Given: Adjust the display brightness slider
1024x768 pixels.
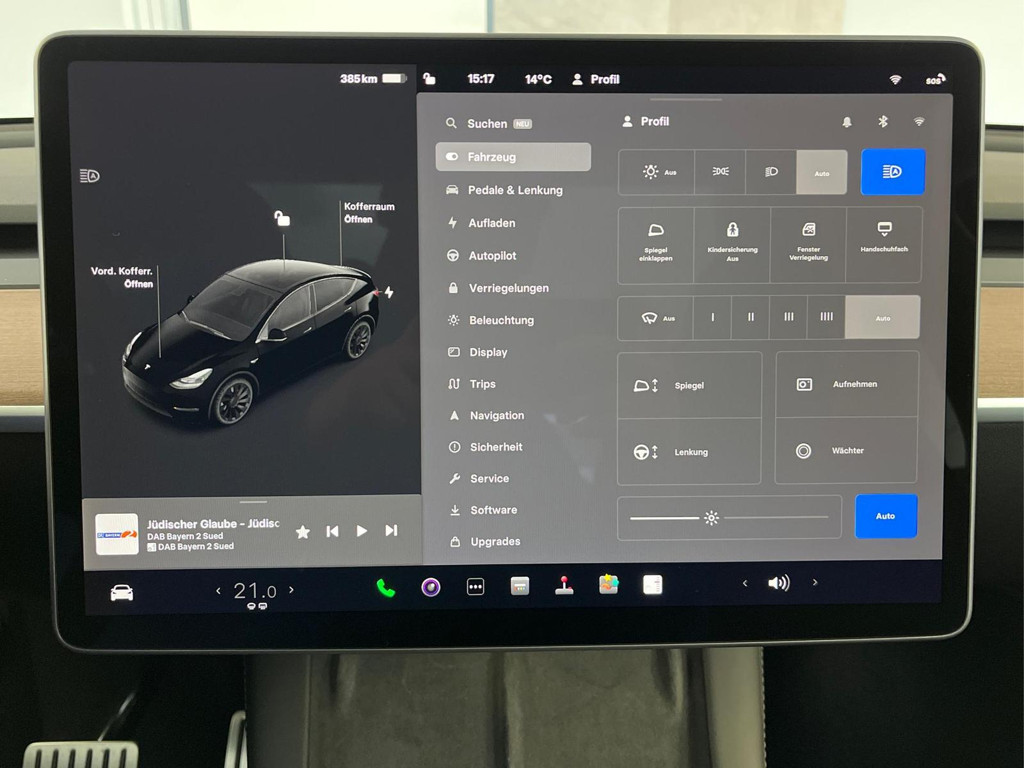Looking at the screenshot, I should click(711, 518).
